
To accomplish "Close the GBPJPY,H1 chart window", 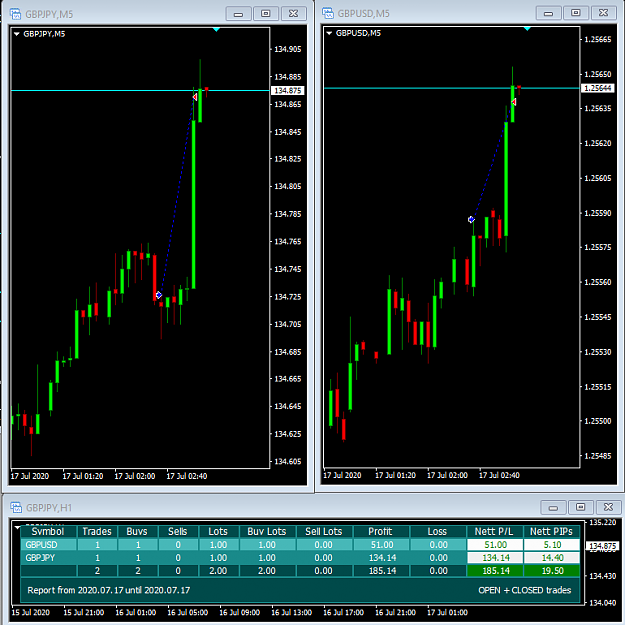I will click(609, 507).
